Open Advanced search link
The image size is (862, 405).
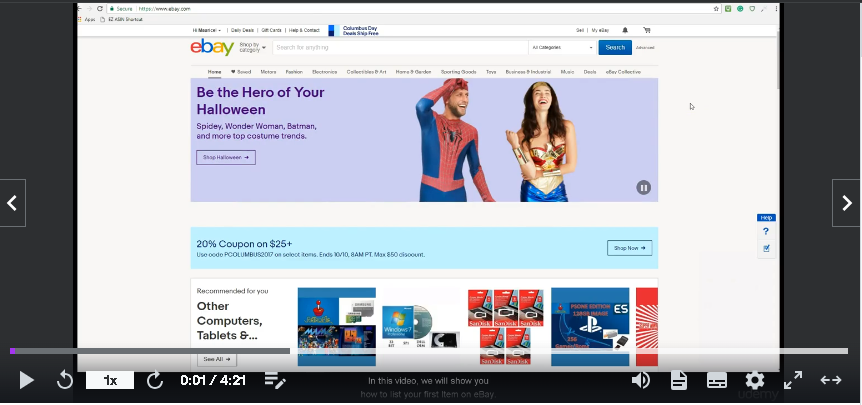pyautogui.click(x=645, y=48)
